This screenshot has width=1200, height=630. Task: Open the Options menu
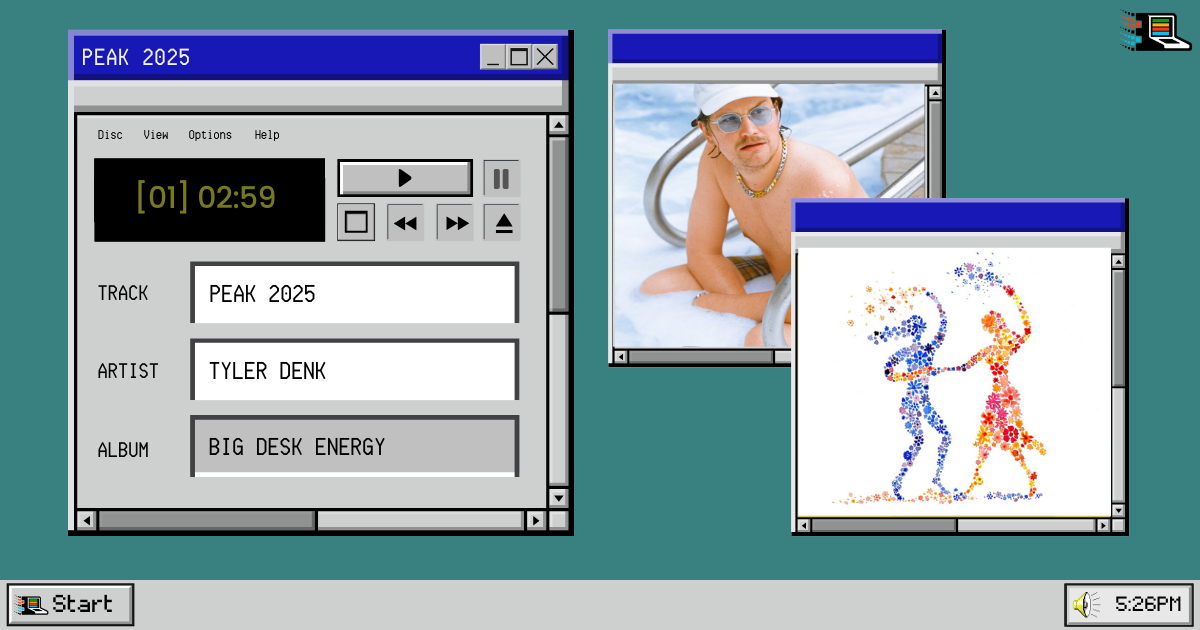point(210,135)
